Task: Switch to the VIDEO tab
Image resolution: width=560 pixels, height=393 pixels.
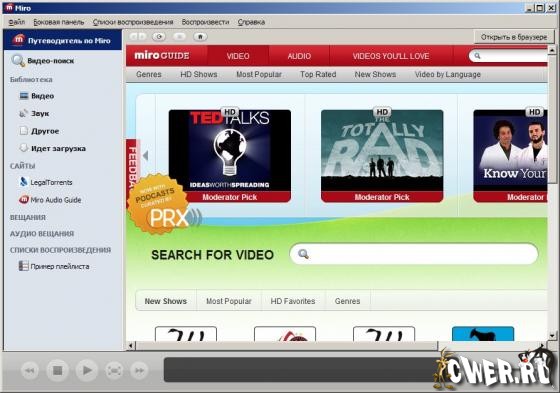Action: pyautogui.click(x=238, y=56)
